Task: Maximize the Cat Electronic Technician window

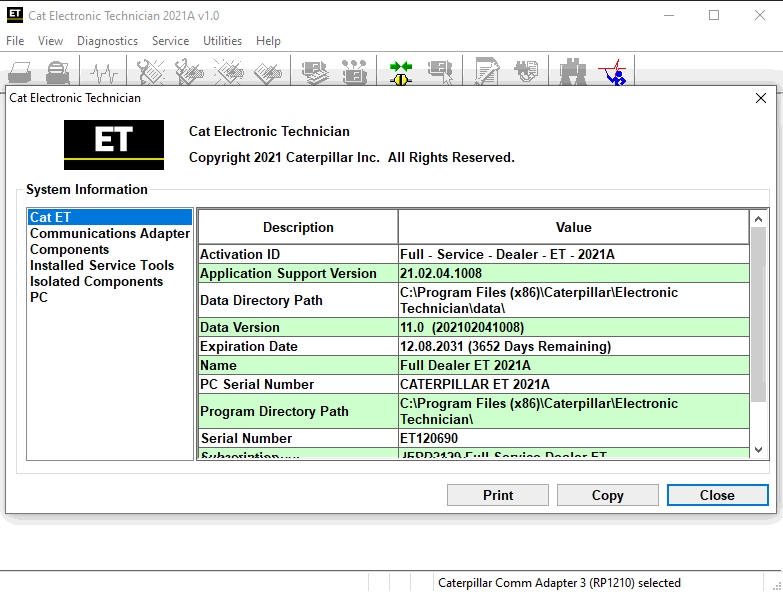Action: coord(714,15)
